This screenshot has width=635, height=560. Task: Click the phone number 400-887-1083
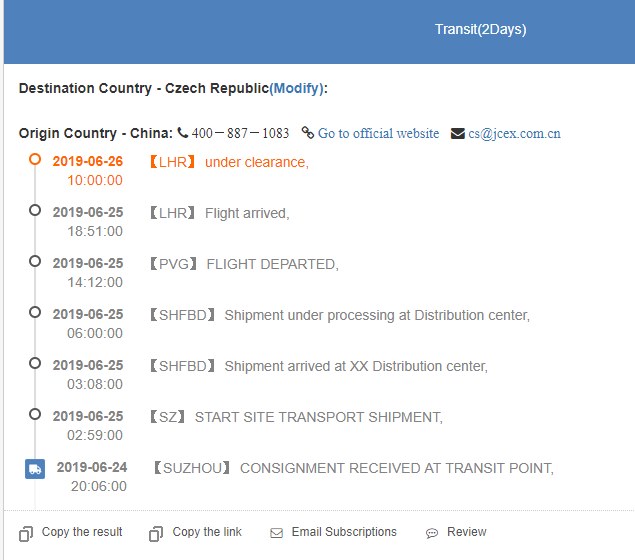[240, 133]
